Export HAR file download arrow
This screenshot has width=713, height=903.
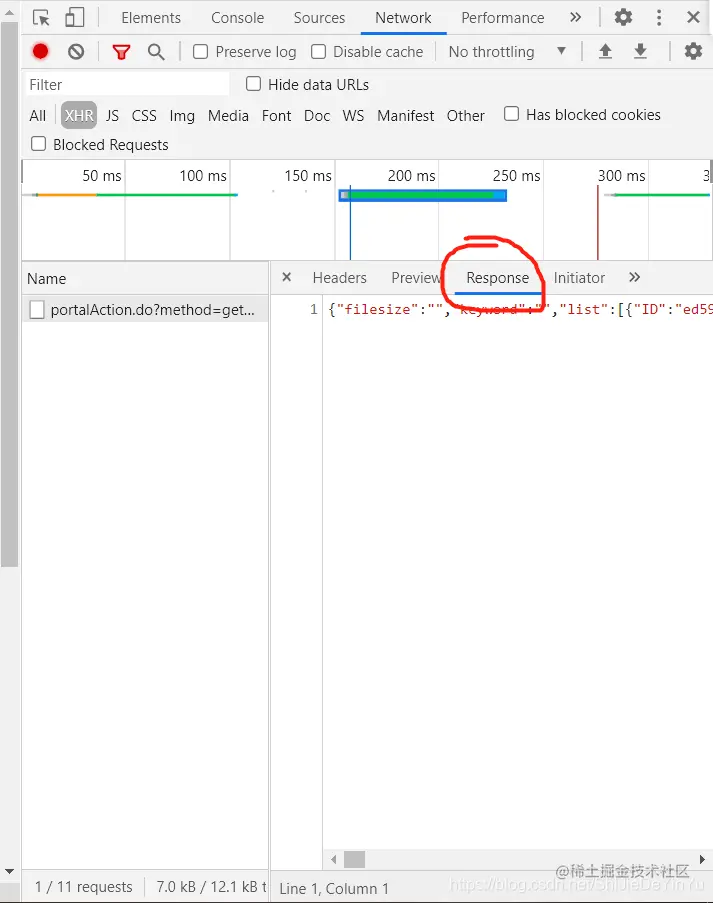point(640,52)
